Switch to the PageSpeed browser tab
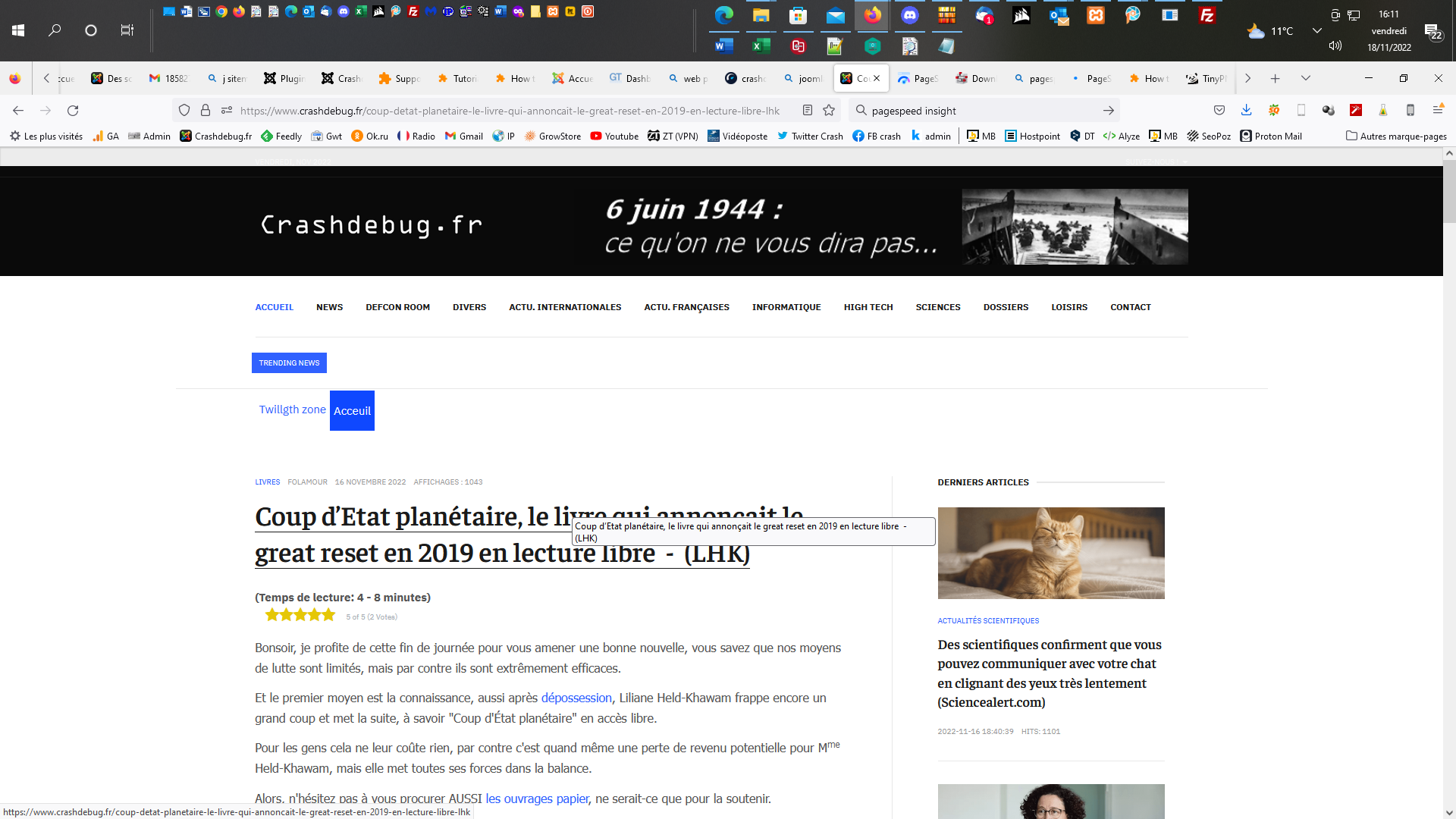Viewport: 1456px width, 819px height. click(918, 79)
